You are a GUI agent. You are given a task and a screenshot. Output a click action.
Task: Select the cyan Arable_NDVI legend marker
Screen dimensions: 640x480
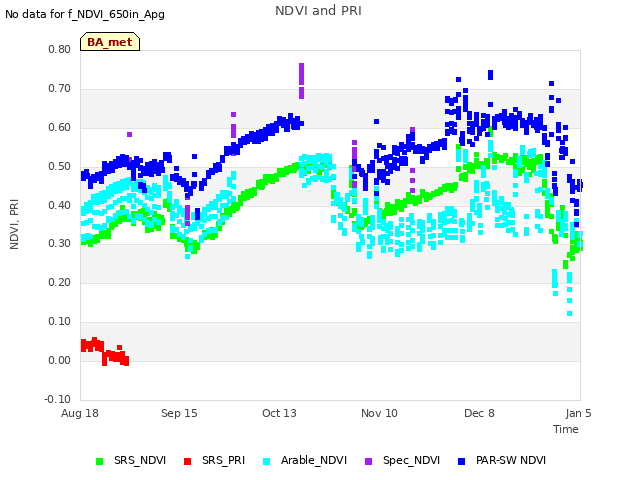click(x=267, y=462)
